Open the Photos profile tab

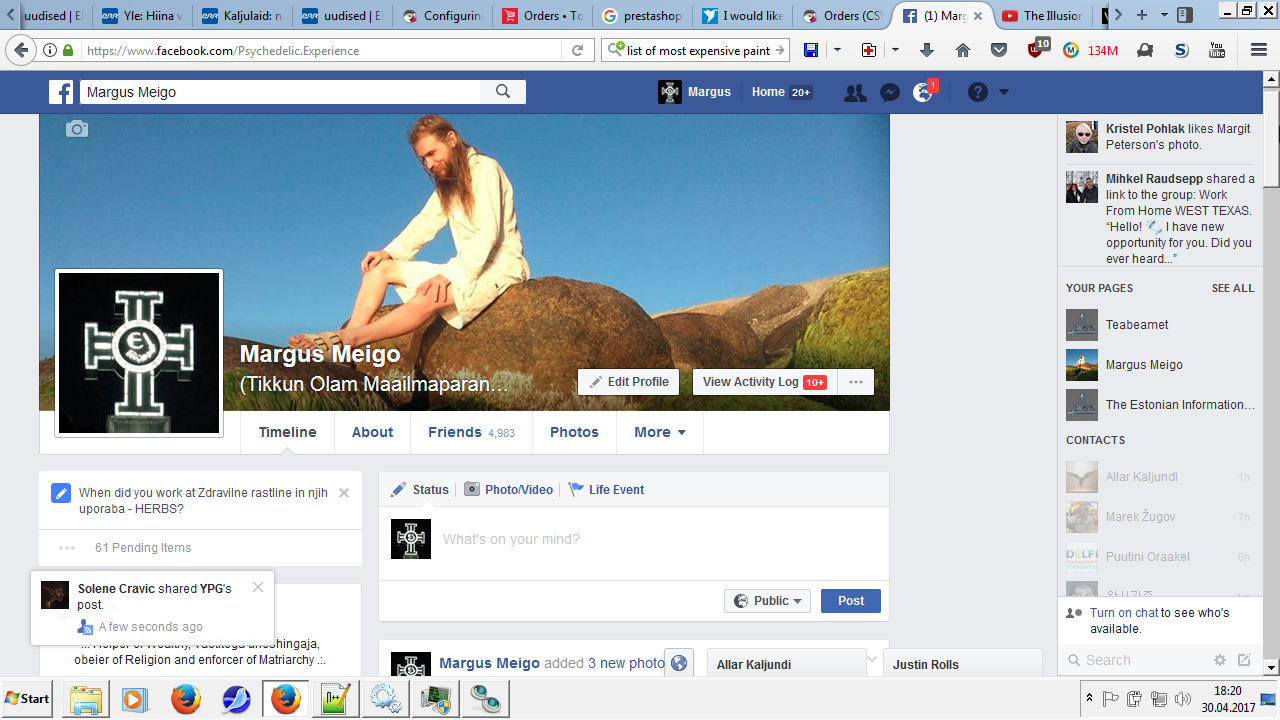click(x=574, y=432)
